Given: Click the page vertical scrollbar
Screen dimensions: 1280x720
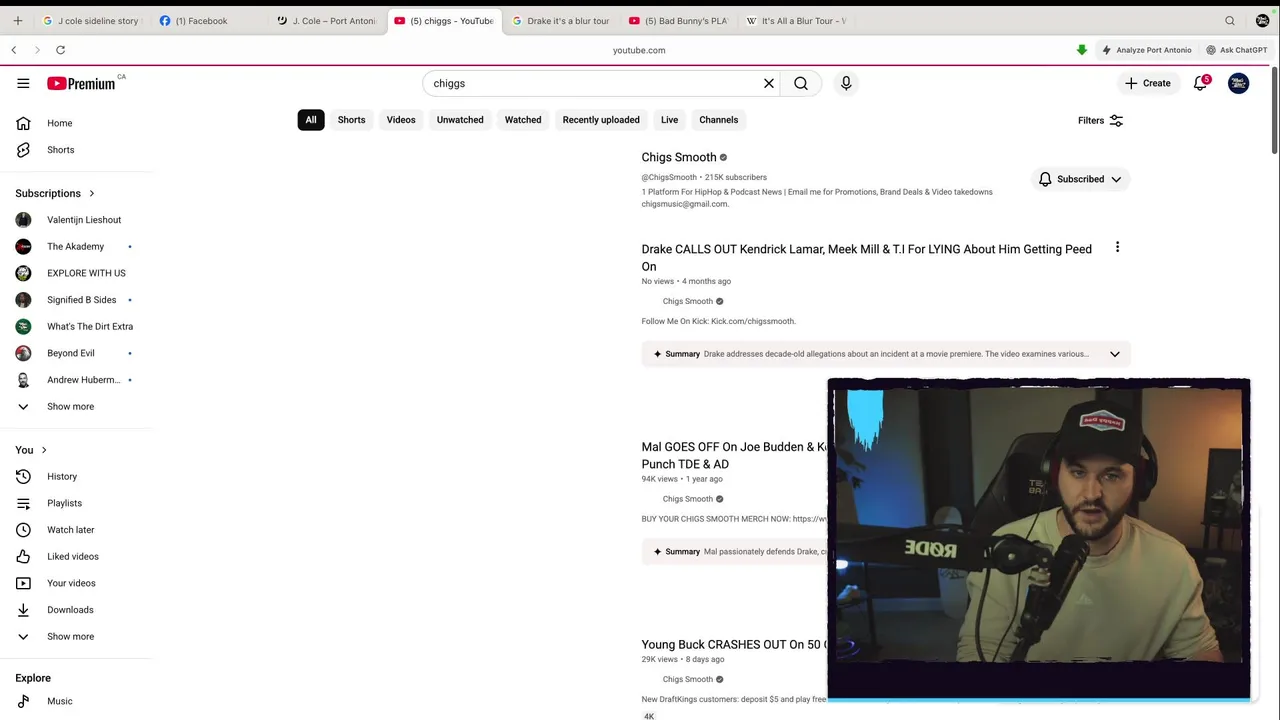Looking at the screenshot, I should click(1275, 111).
